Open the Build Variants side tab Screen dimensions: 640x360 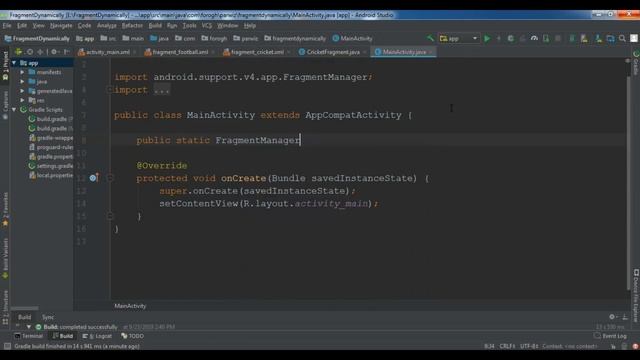[5, 258]
